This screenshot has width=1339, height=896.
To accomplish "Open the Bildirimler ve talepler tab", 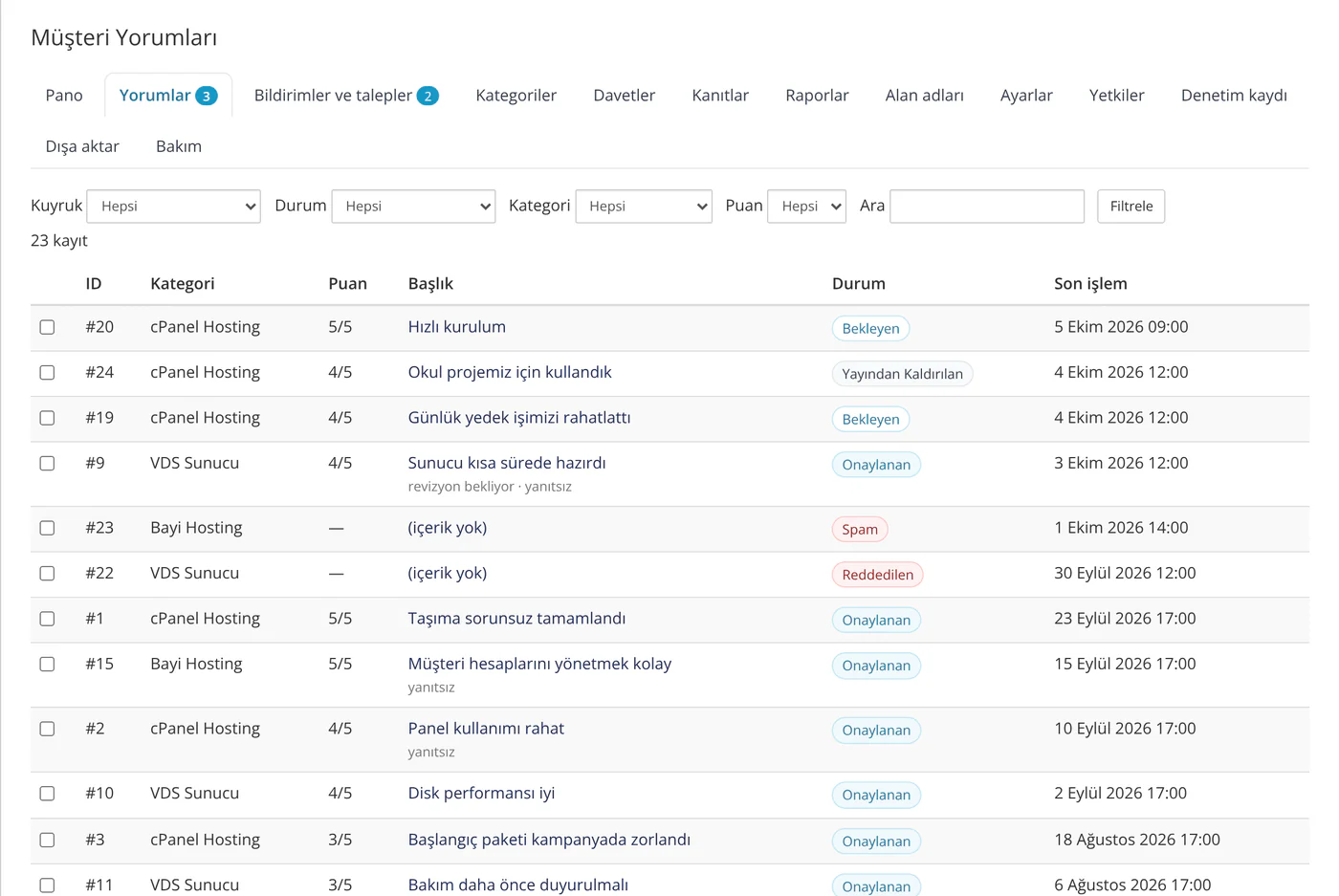I will 346,96.
